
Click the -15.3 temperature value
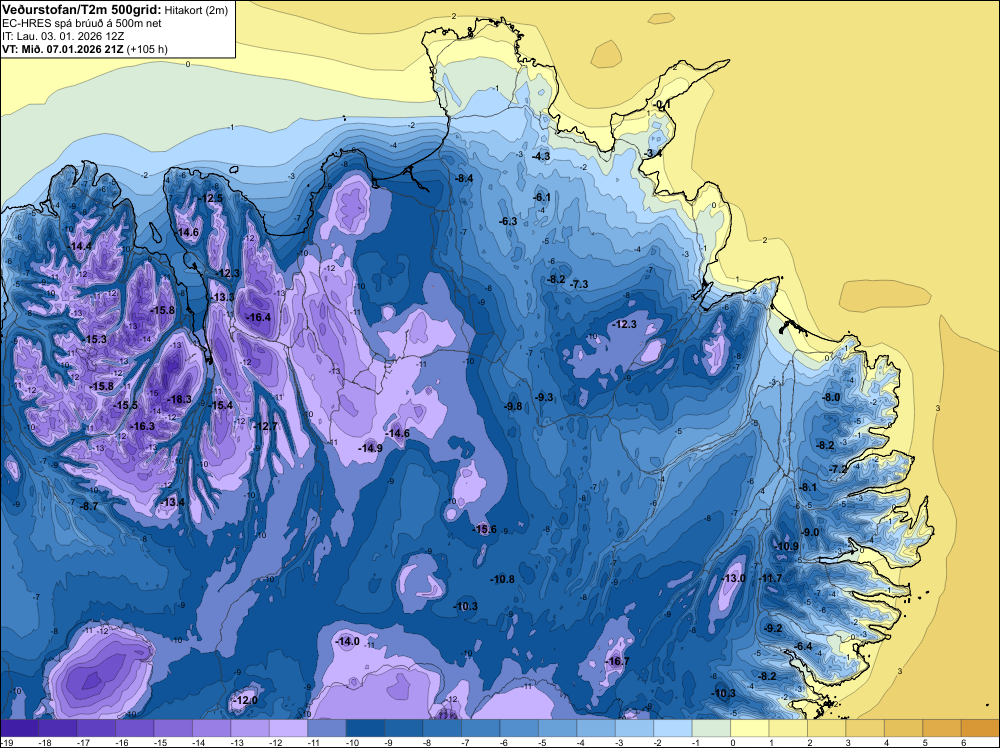pos(95,339)
